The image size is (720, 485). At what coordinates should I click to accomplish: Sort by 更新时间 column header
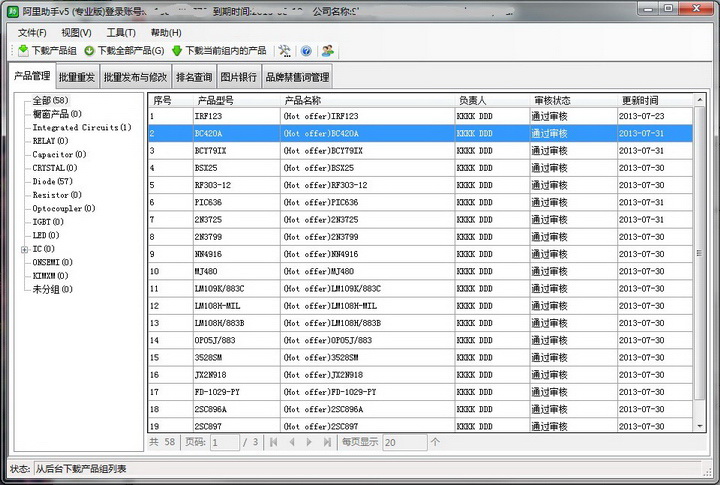click(x=640, y=100)
